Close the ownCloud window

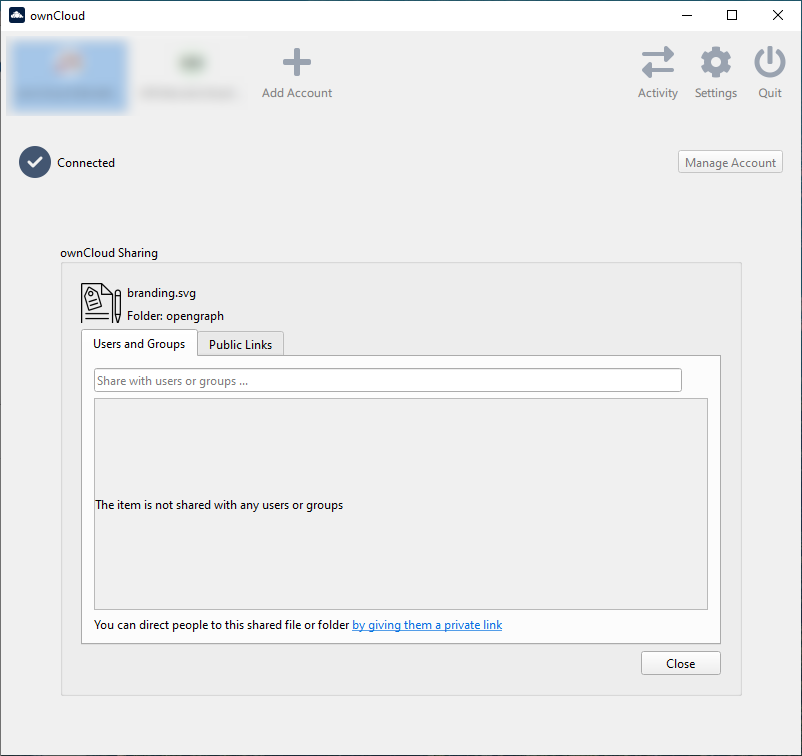tap(778, 15)
